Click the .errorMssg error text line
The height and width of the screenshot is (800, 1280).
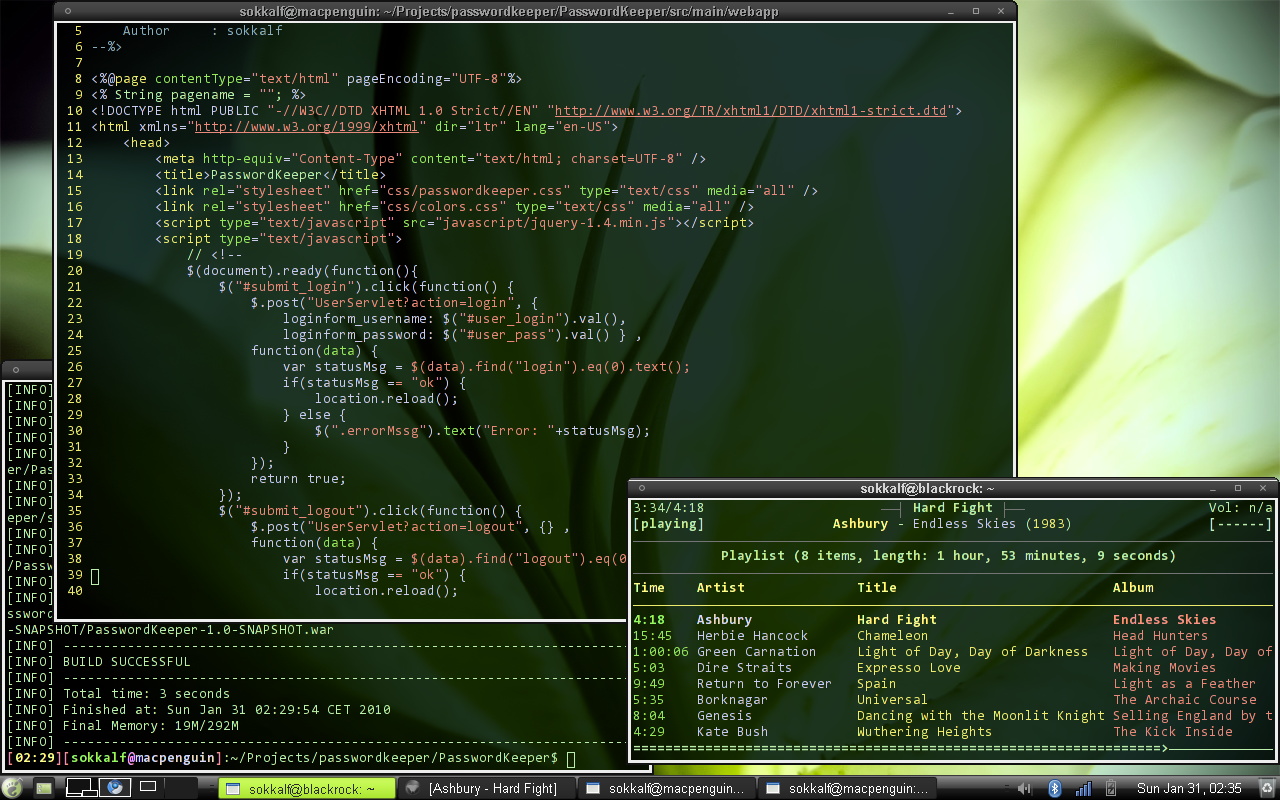pos(483,431)
